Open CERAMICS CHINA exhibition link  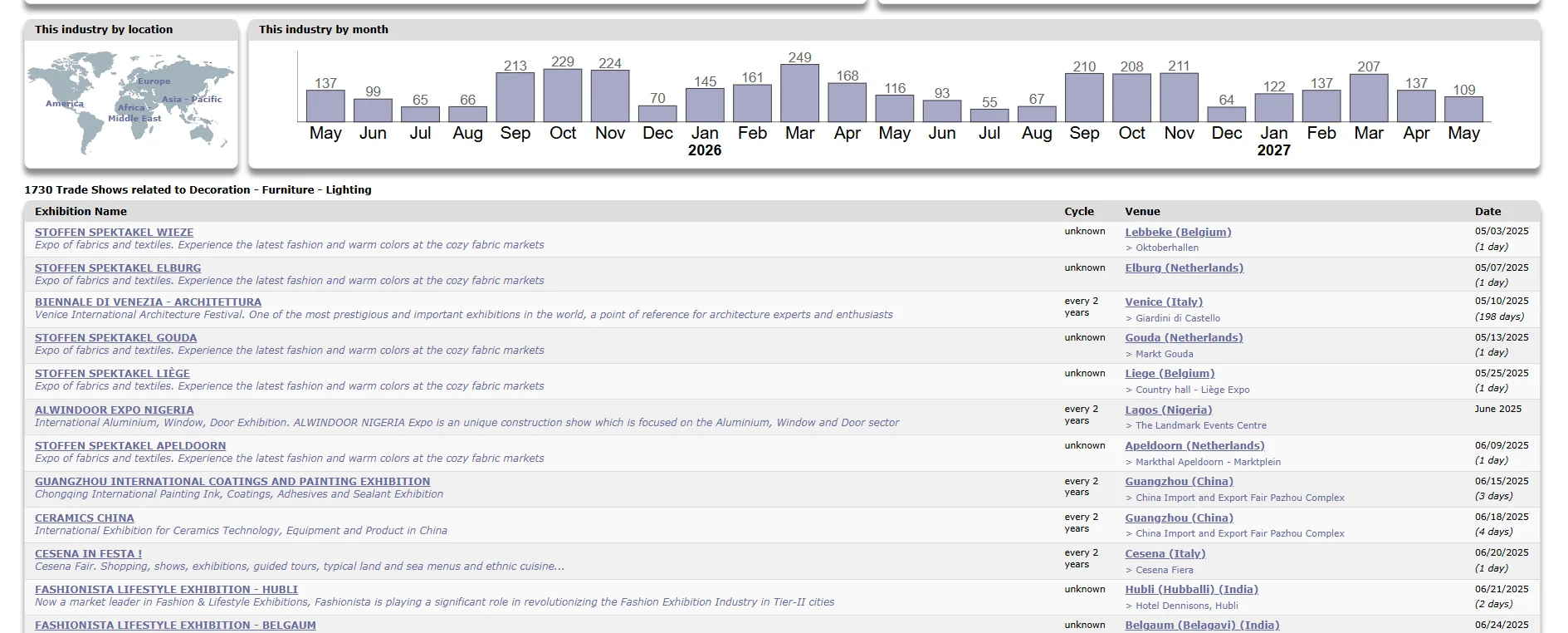click(84, 518)
